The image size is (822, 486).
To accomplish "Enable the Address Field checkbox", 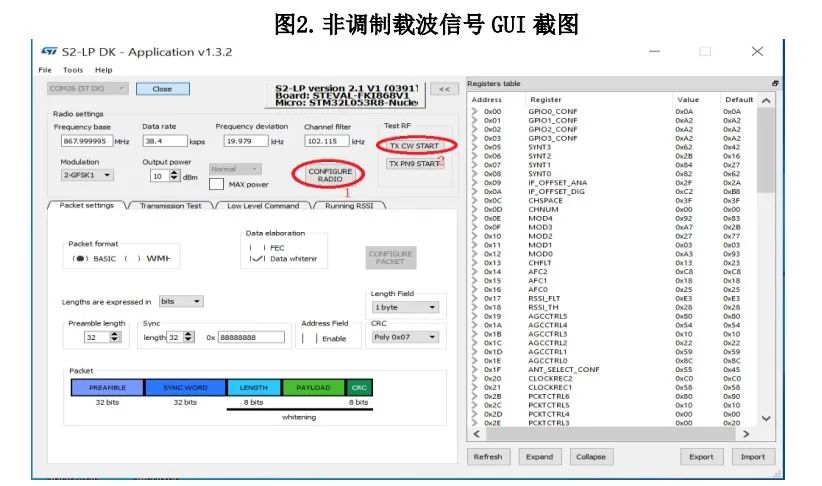I will [x=309, y=339].
